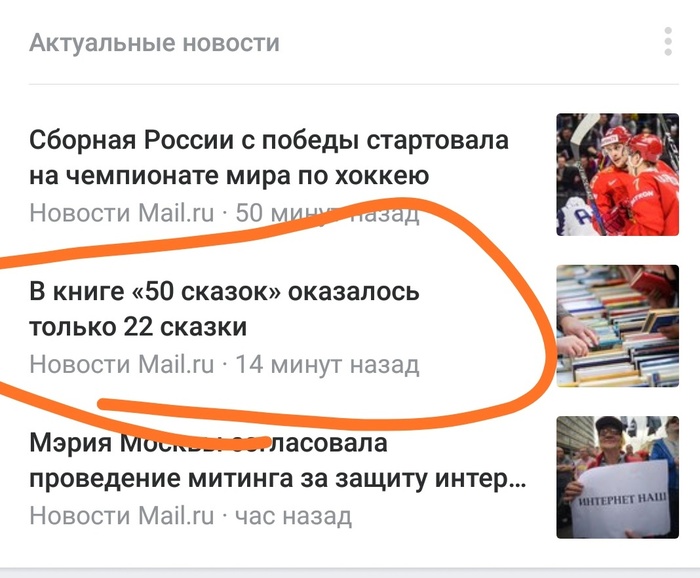Open the book stall thumbnail
The image size is (700, 578).
617,326
